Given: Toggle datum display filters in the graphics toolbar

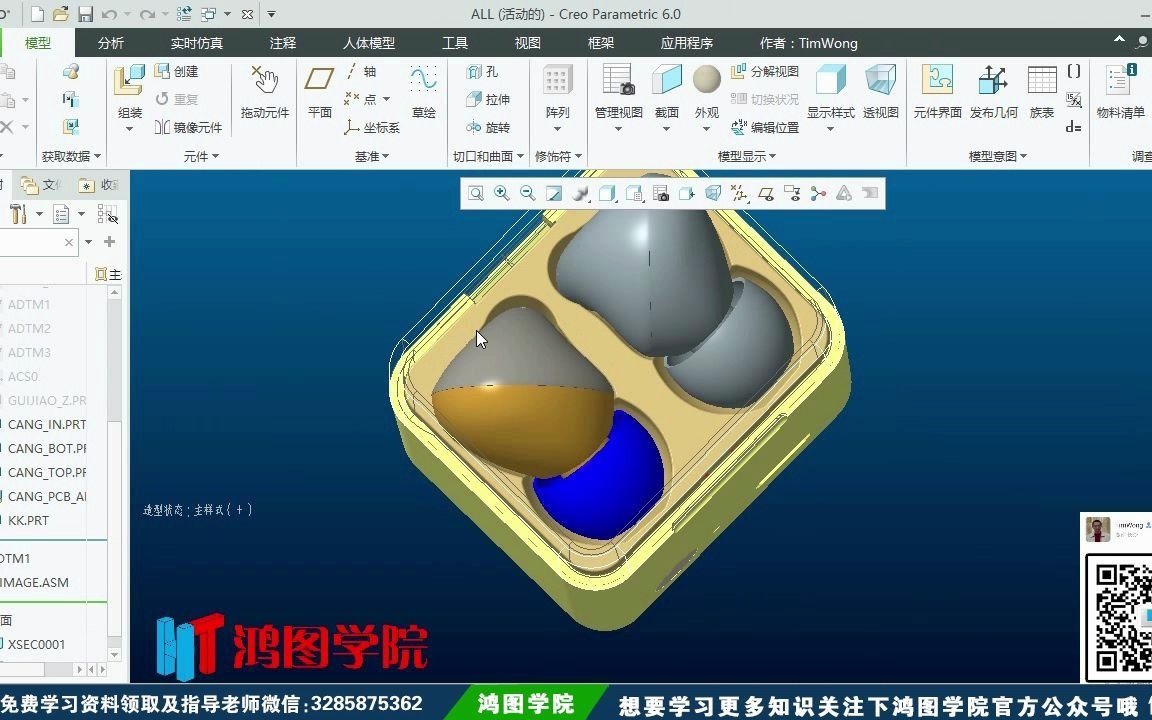Looking at the screenshot, I should pyautogui.click(x=738, y=193).
